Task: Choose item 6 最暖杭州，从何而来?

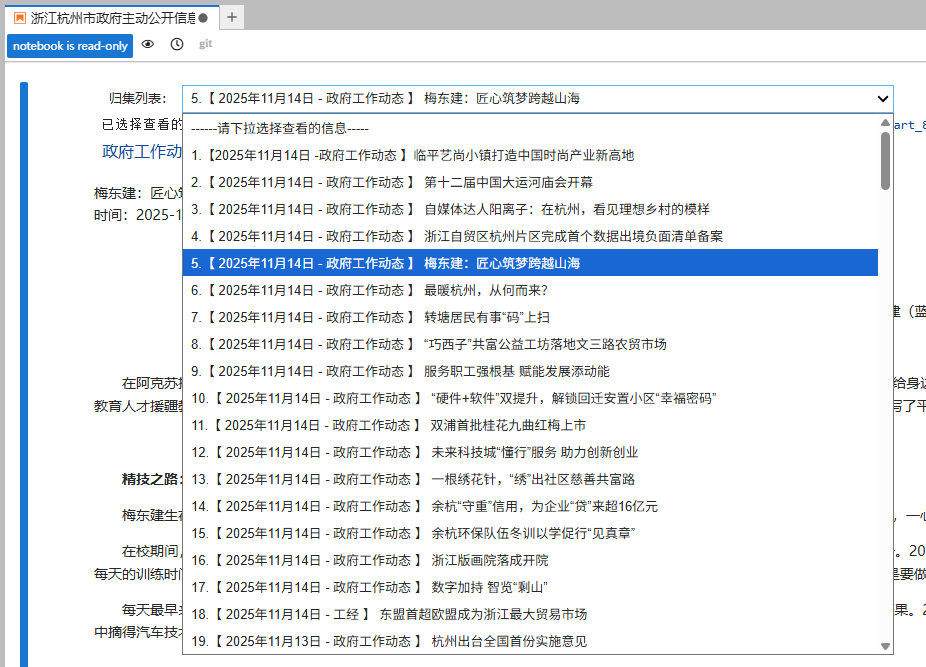Action: coord(530,290)
